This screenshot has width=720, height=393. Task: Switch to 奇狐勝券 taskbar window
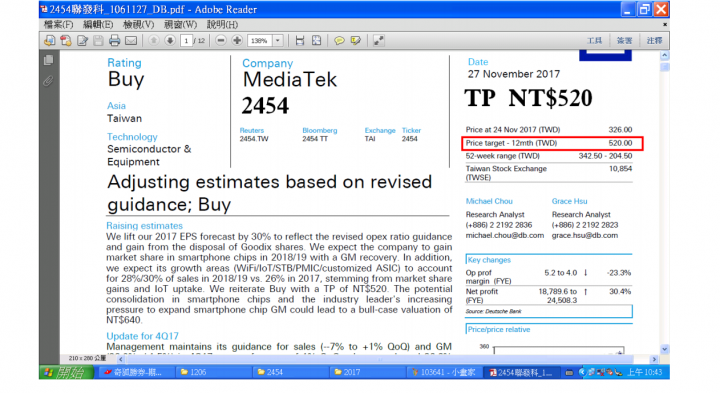pyautogui.click(x=137, y=372)
